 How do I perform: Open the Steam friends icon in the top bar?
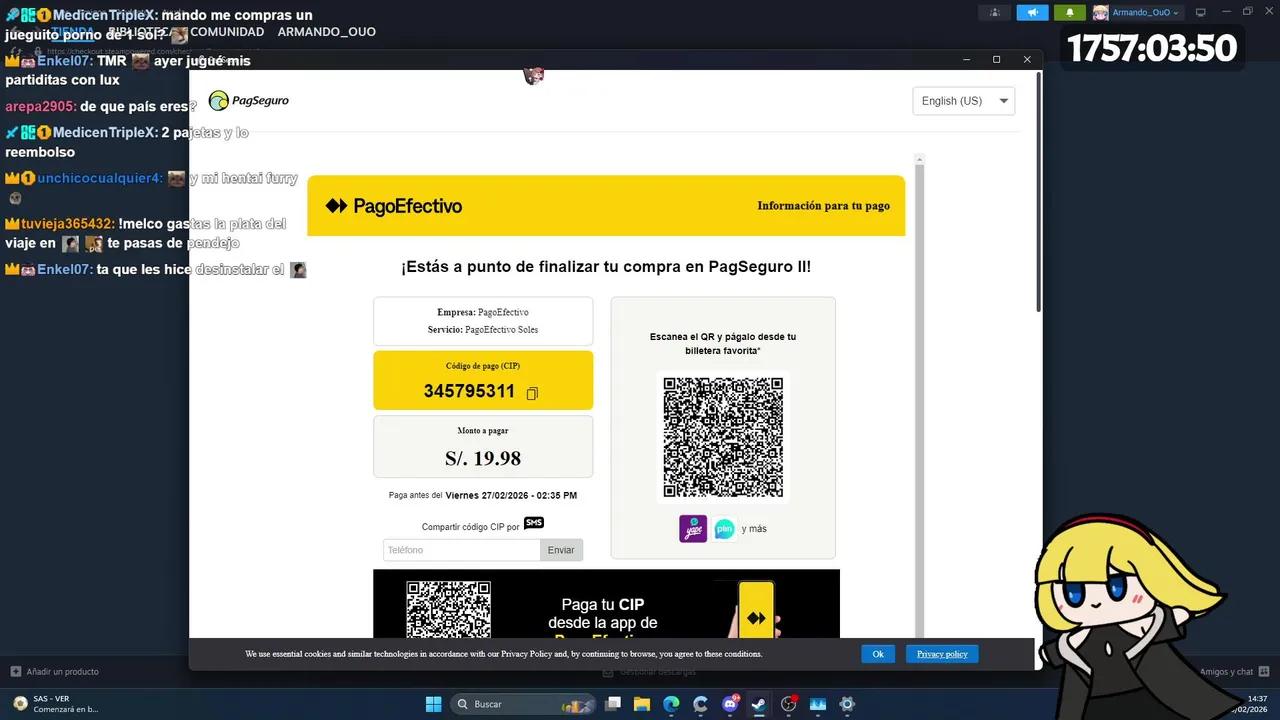994,12
